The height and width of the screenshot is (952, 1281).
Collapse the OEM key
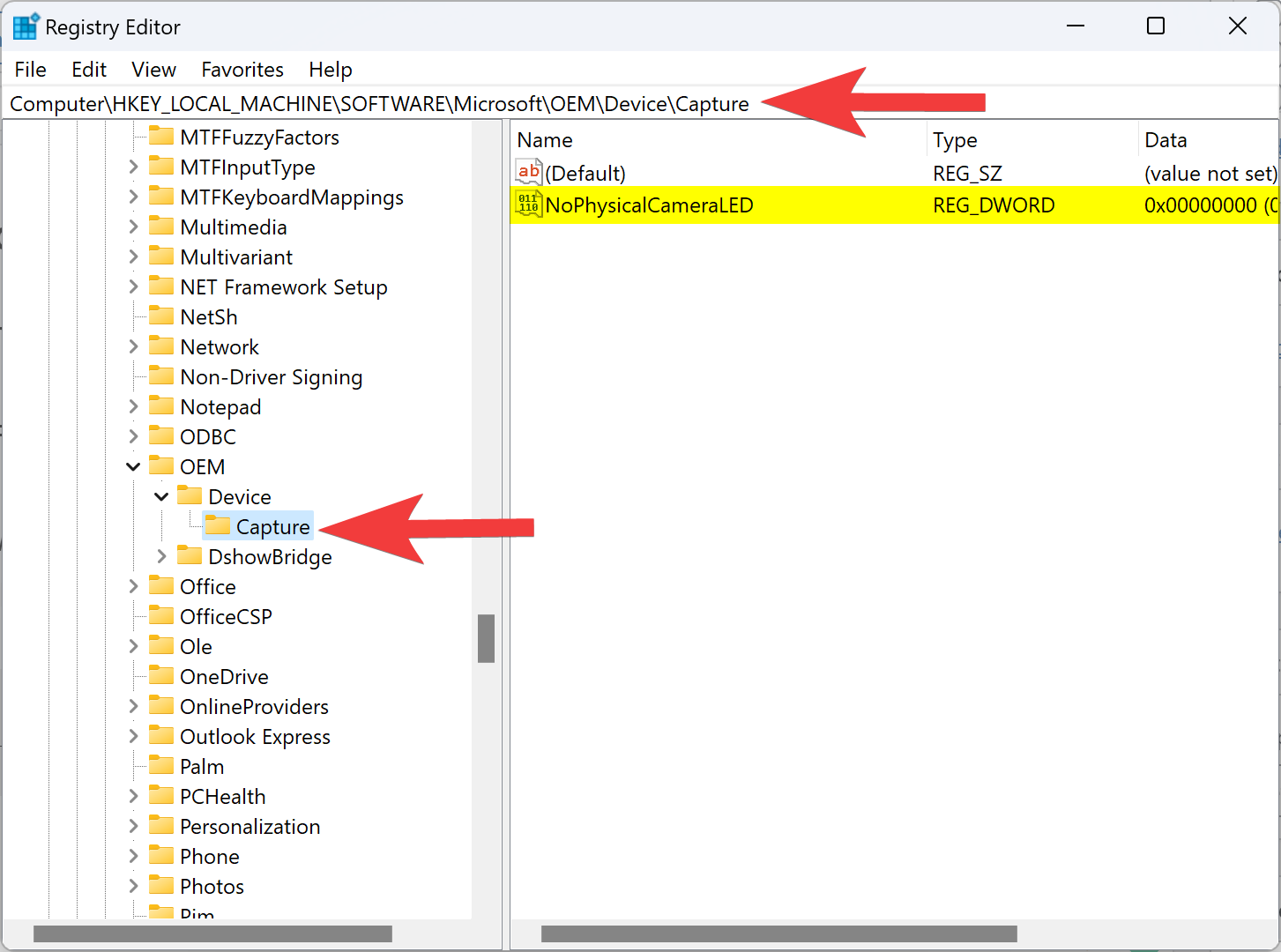[133, 466]
